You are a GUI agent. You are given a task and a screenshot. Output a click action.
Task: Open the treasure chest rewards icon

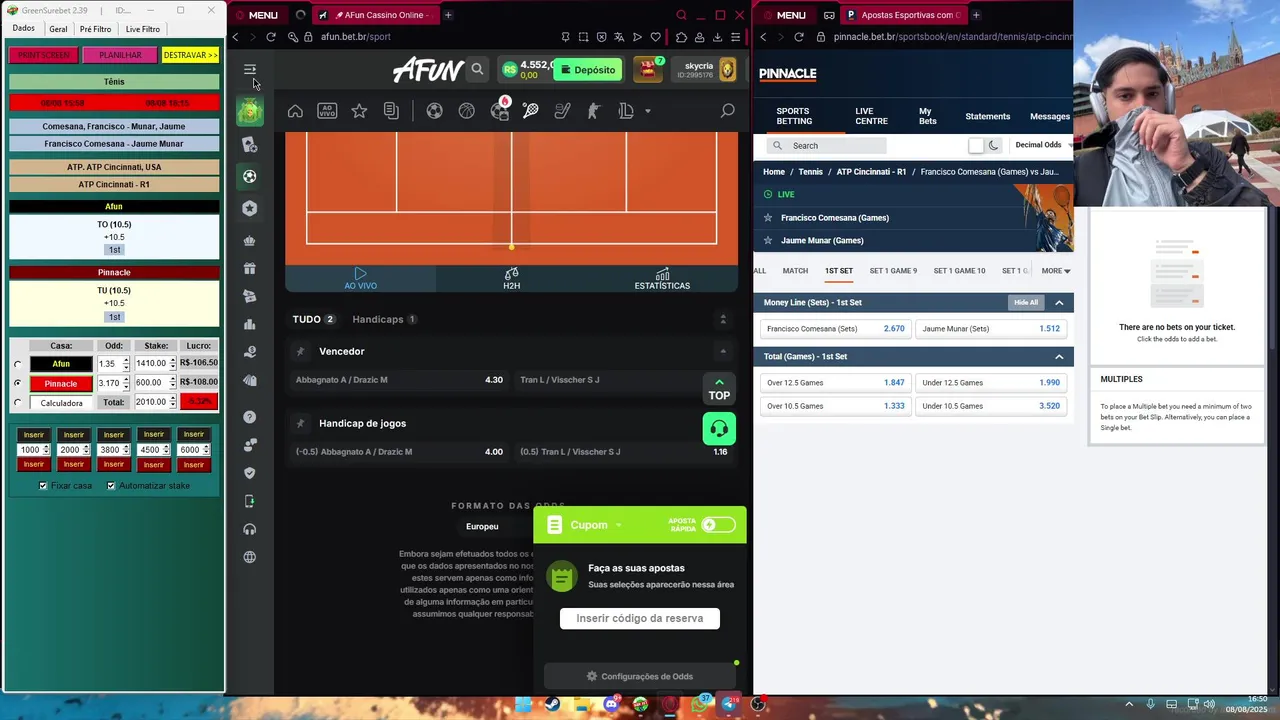coord(648,69)
